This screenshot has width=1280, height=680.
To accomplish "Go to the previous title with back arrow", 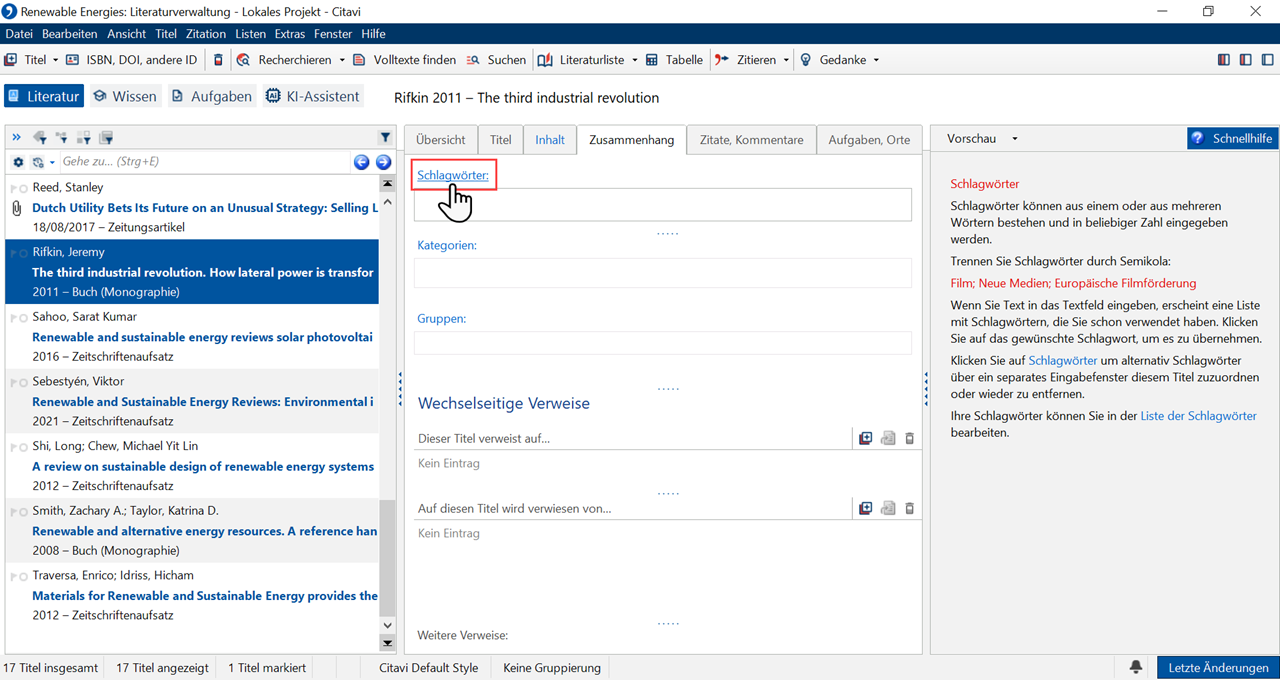I will pyautogui.click(x=362, y=162).
